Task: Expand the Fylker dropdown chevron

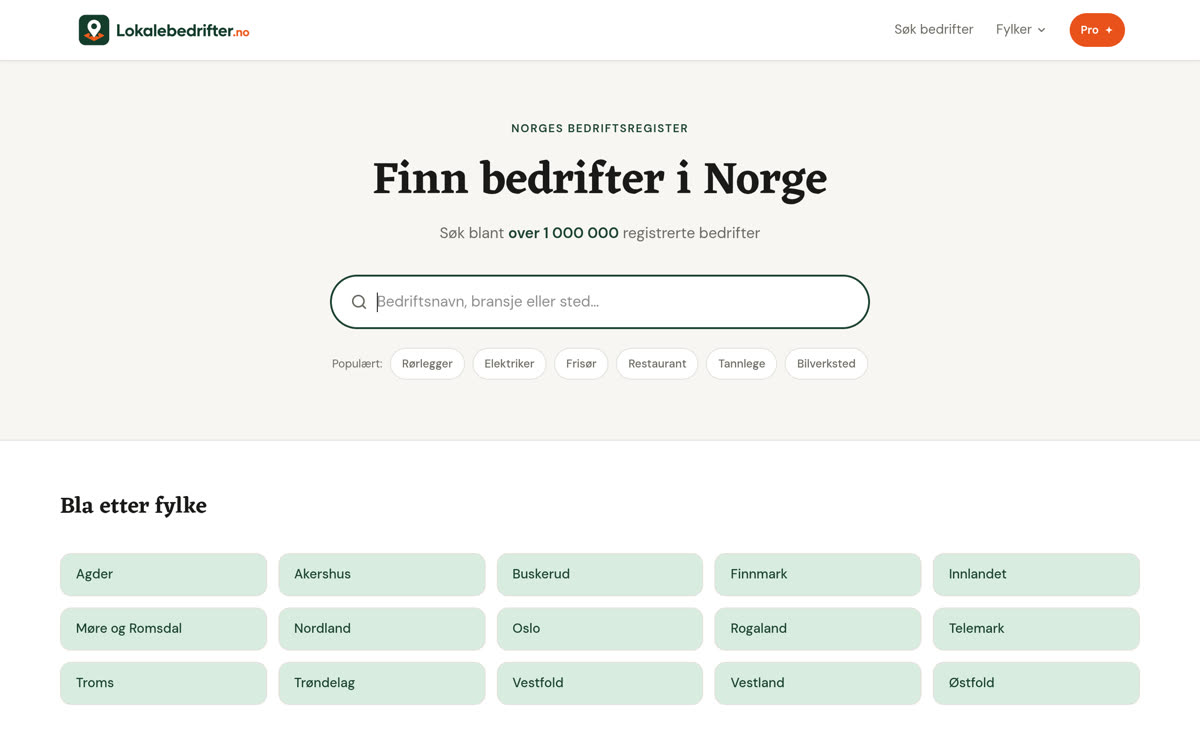Action: [1041, 30]
